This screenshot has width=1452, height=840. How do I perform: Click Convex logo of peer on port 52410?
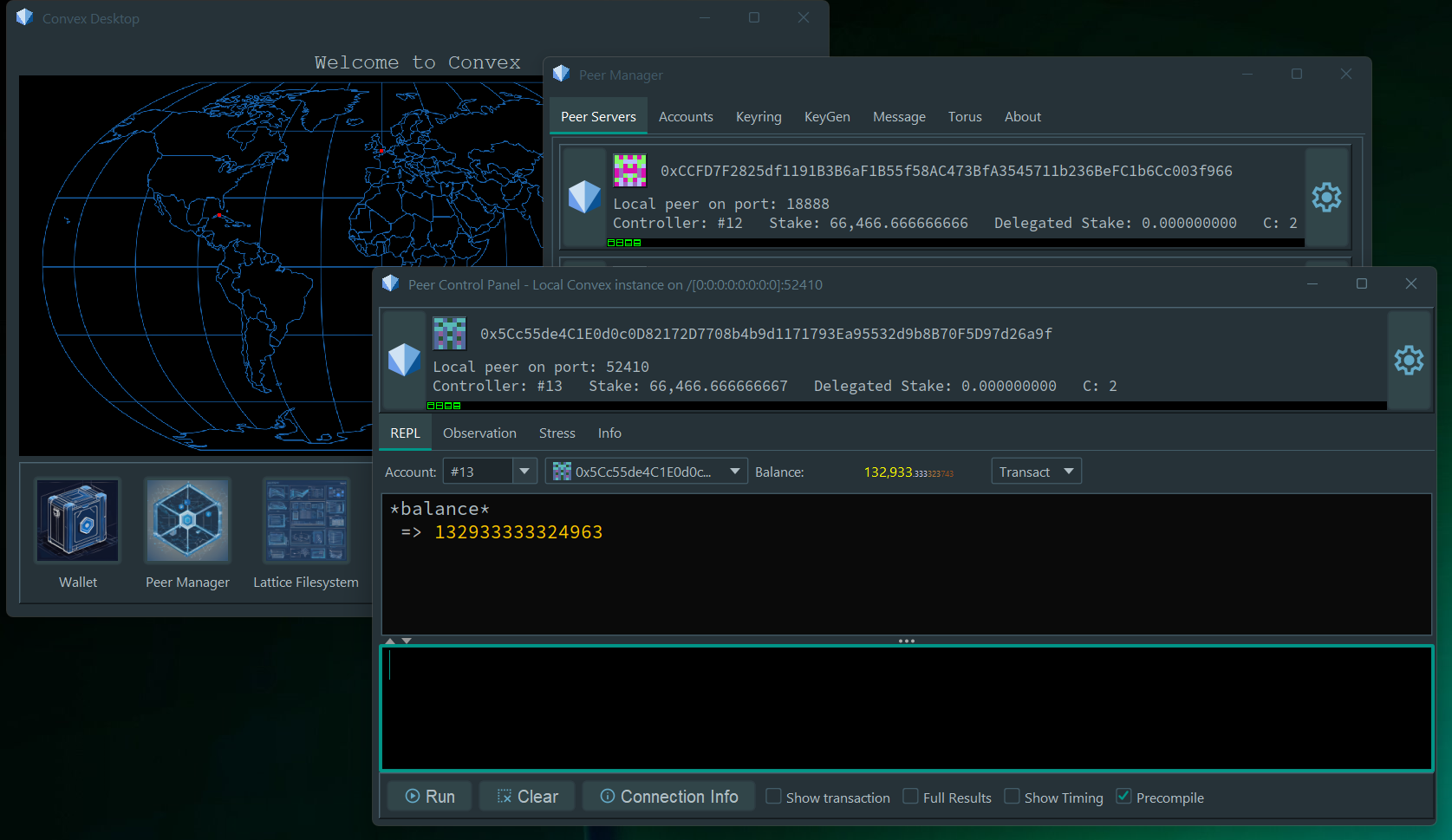(x=404, y=360)
